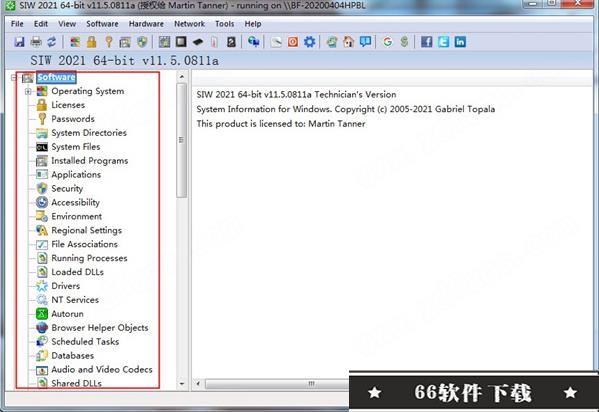Select Loaded DLLs in the tree
Viewport: 599px width, 412px height.
point(77,272)
